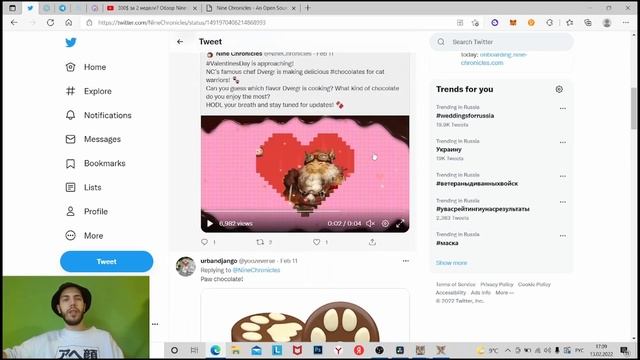Open the MetaMask fox extension
Image resolution: width=640 pixels, height=360 pixels.
513,22
